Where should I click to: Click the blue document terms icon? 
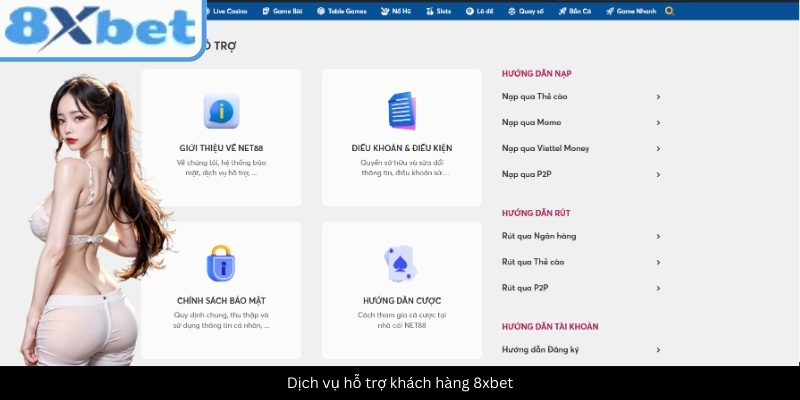pyautogui.click(x=402, y=111)
